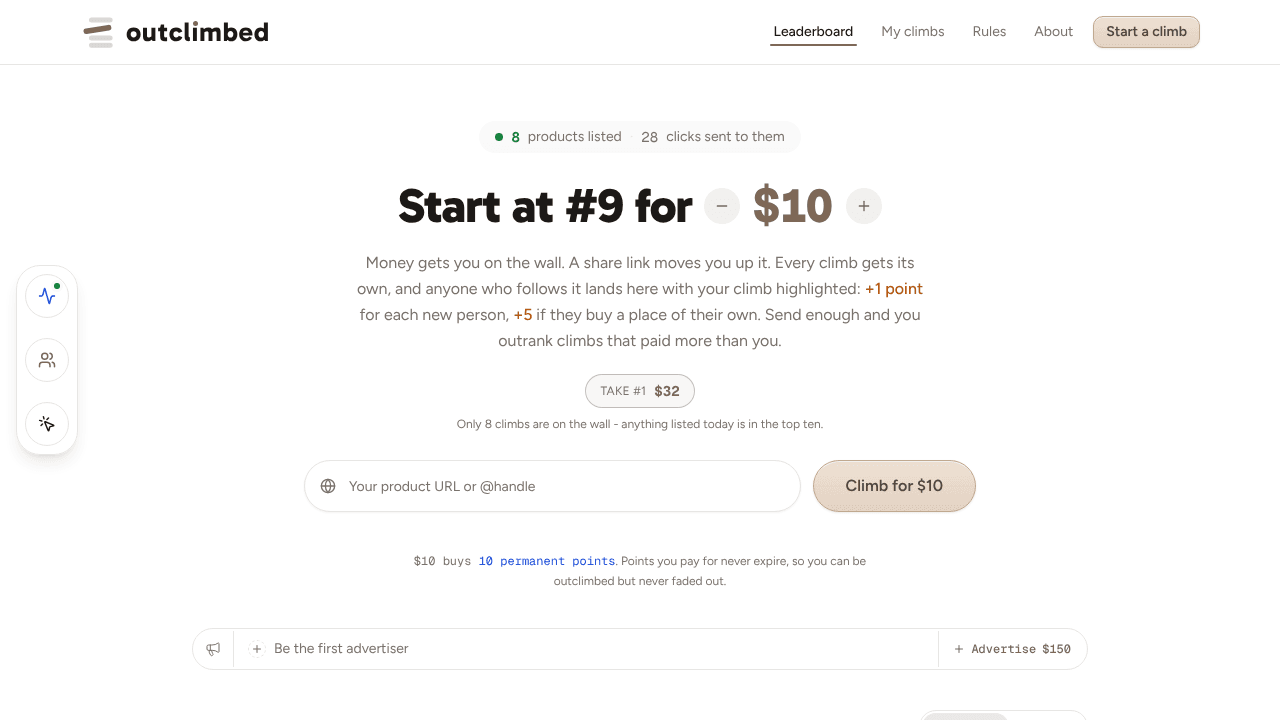Screen dimensions: 1280x720
Task: Increase the price with plus button
Action: coord(864,206)
